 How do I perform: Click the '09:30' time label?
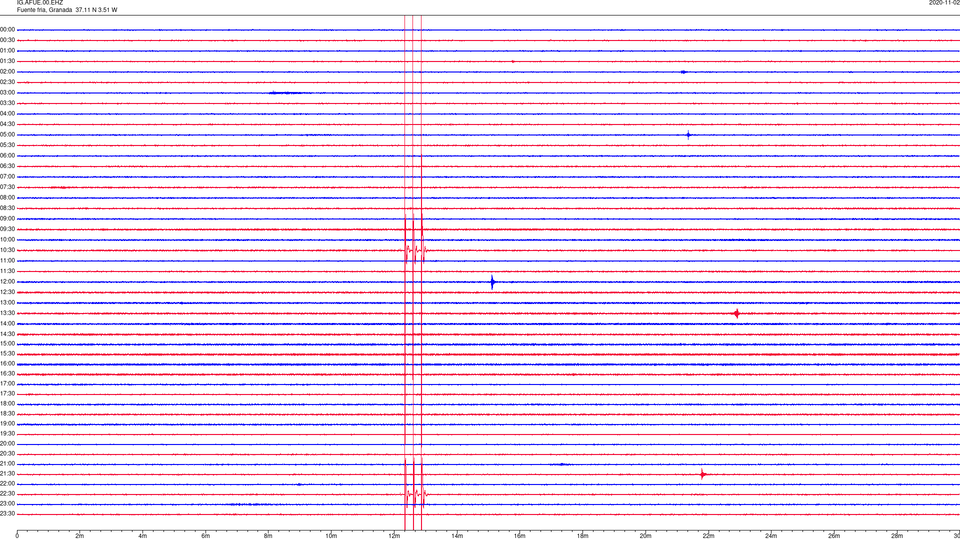[7, 228]
